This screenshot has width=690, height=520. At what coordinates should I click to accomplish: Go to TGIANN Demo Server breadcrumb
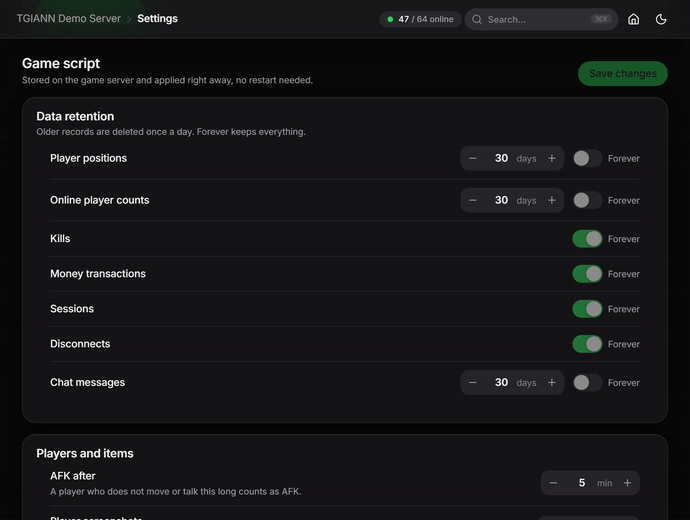(x=69, y=18)
